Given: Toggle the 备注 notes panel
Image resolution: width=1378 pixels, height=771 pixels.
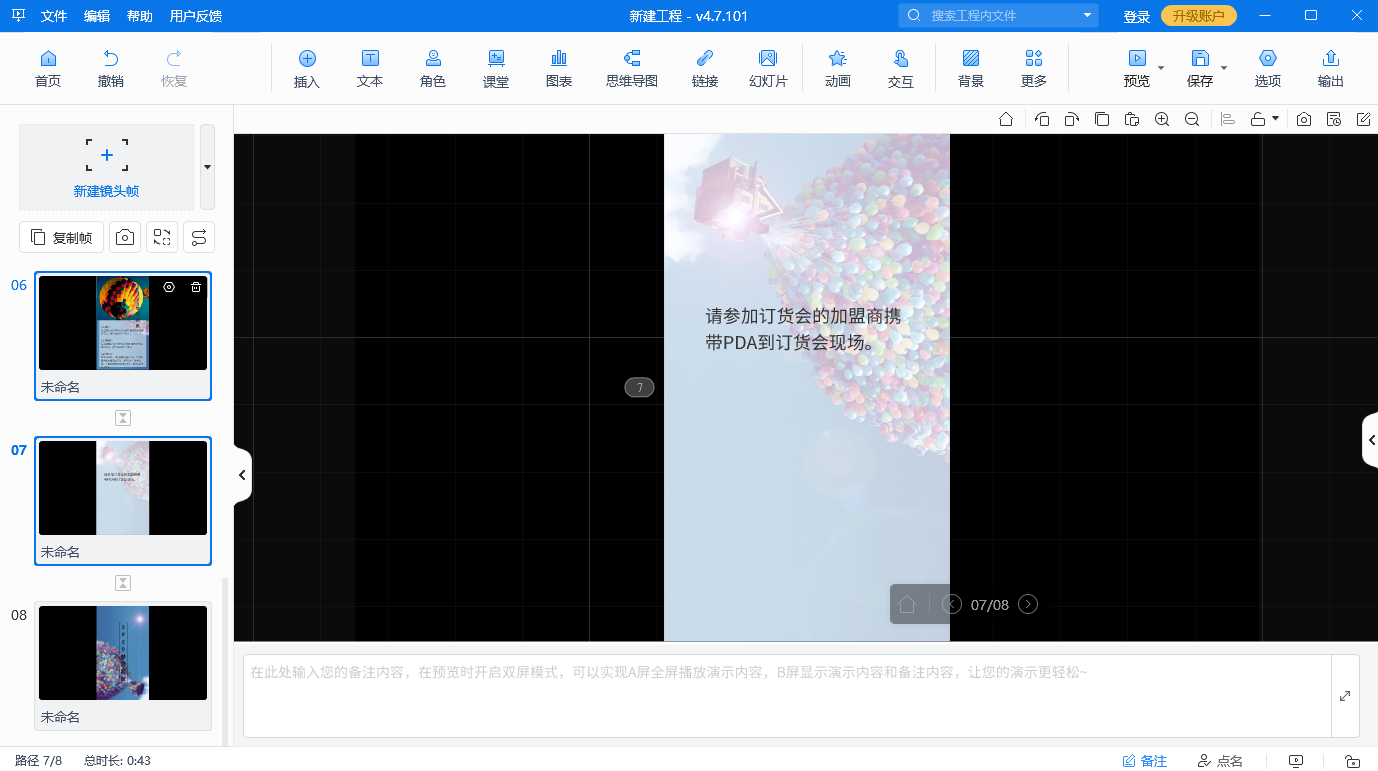Looking at the screenshot, I should click(x=1145, y=761).
